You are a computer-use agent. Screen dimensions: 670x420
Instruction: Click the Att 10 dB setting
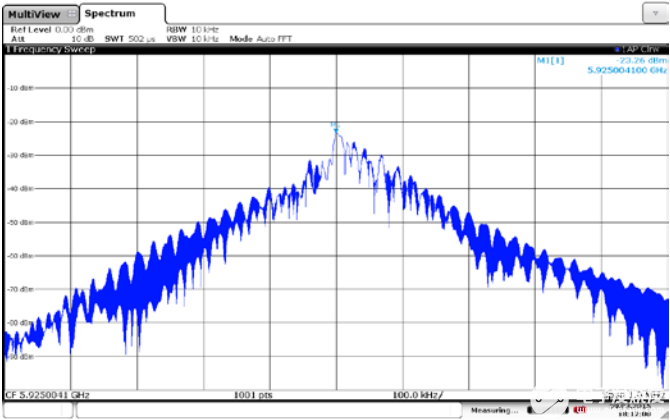pyautogui.click(x=52, y=38)
